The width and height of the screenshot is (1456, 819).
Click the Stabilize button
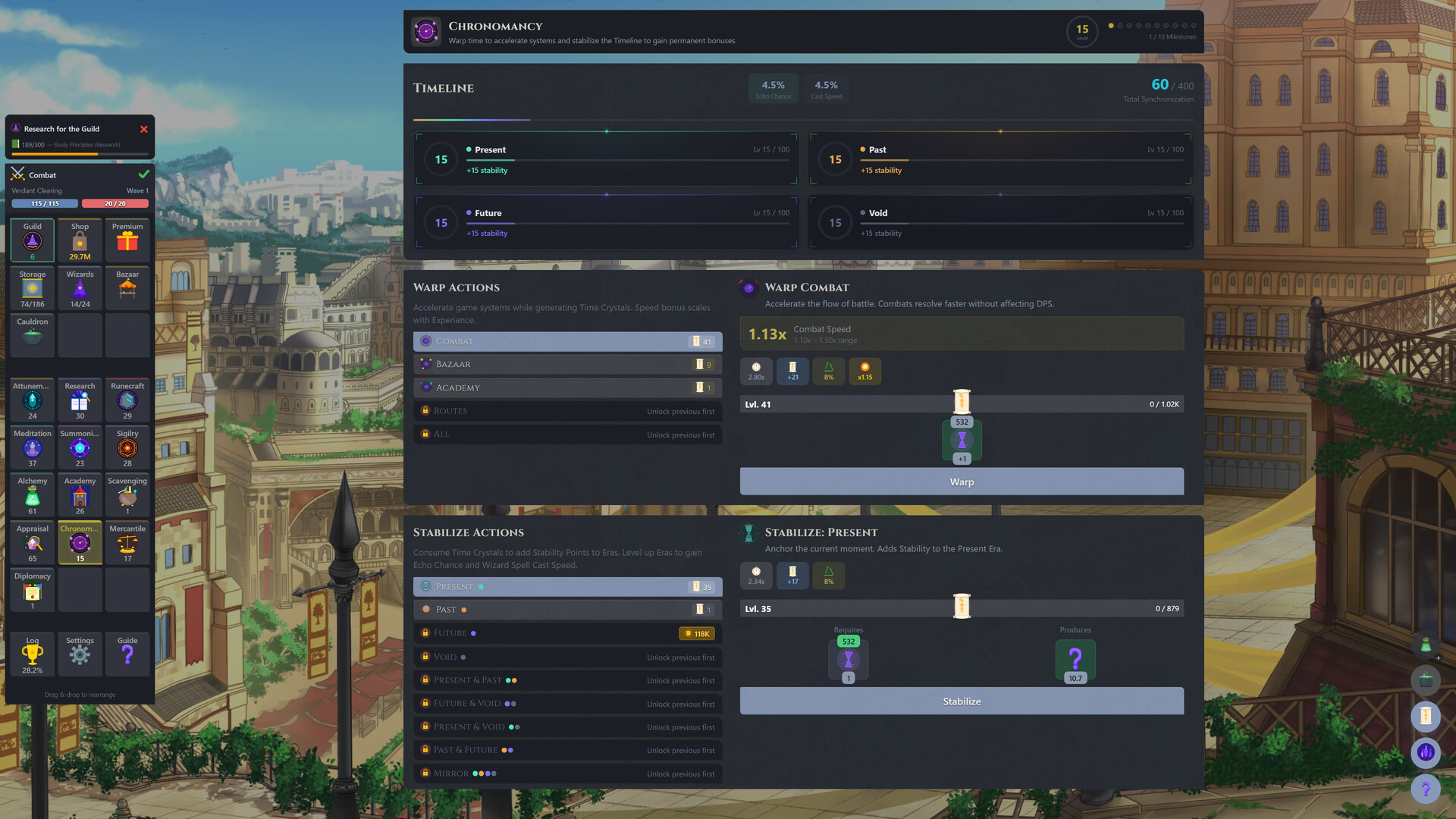coord(962,701)
